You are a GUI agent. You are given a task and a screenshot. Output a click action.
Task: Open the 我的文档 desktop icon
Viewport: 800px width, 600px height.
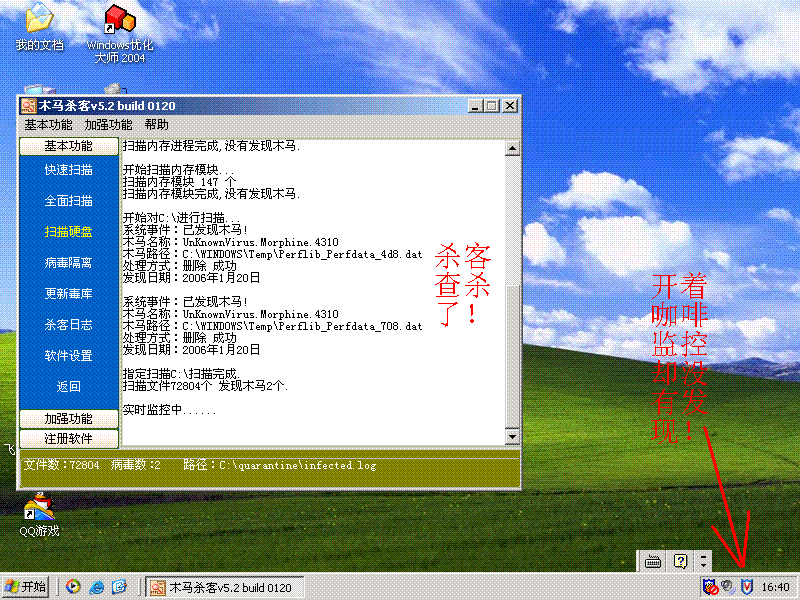click(x=39, y=26)
